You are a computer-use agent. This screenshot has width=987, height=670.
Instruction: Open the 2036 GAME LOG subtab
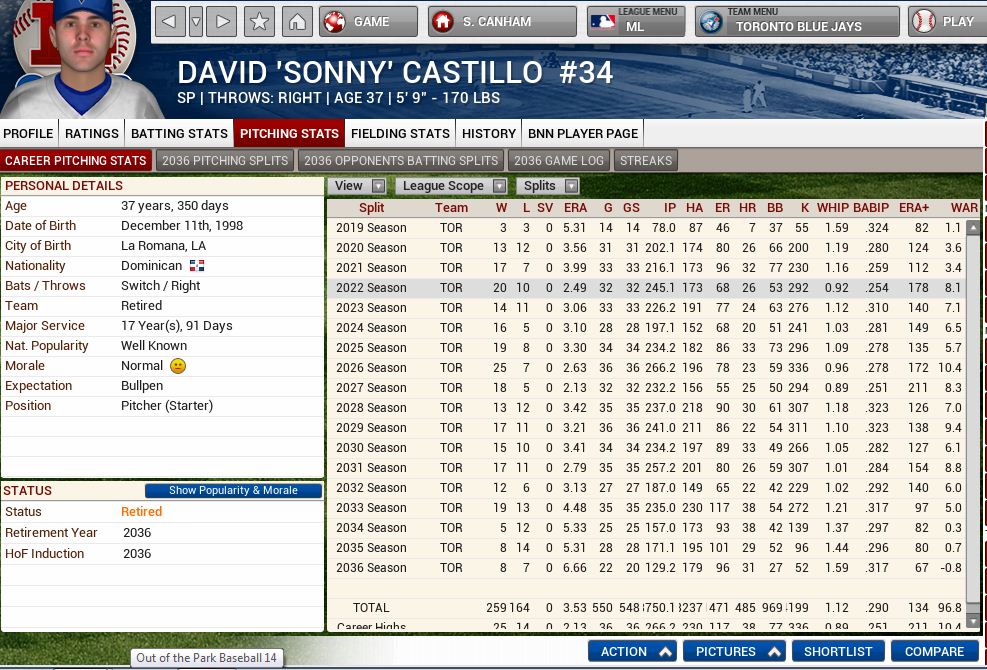[559, 161]
